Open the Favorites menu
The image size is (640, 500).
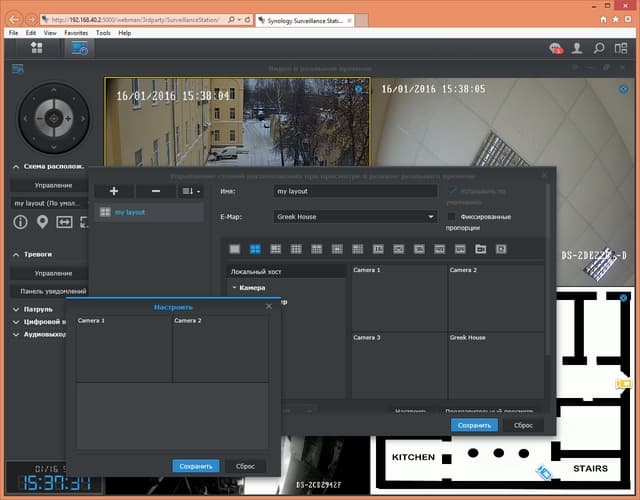point(76,33)
